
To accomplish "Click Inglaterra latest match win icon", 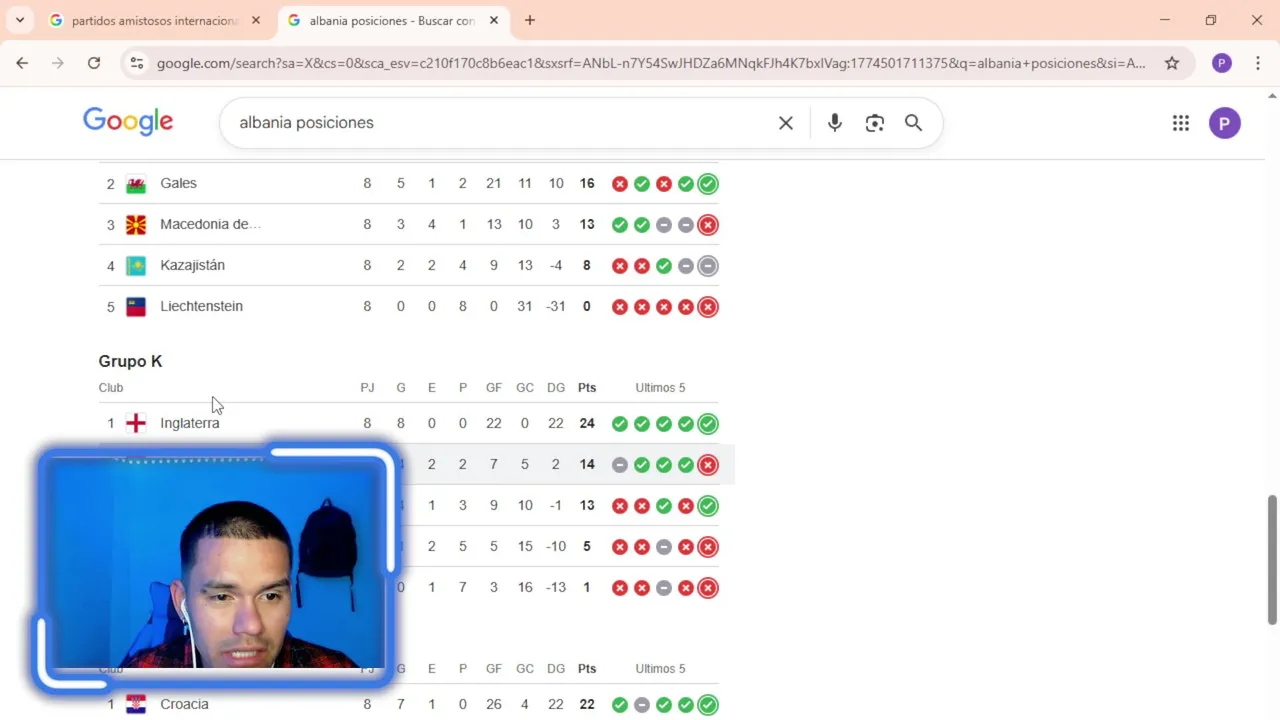I will point(708,424).
